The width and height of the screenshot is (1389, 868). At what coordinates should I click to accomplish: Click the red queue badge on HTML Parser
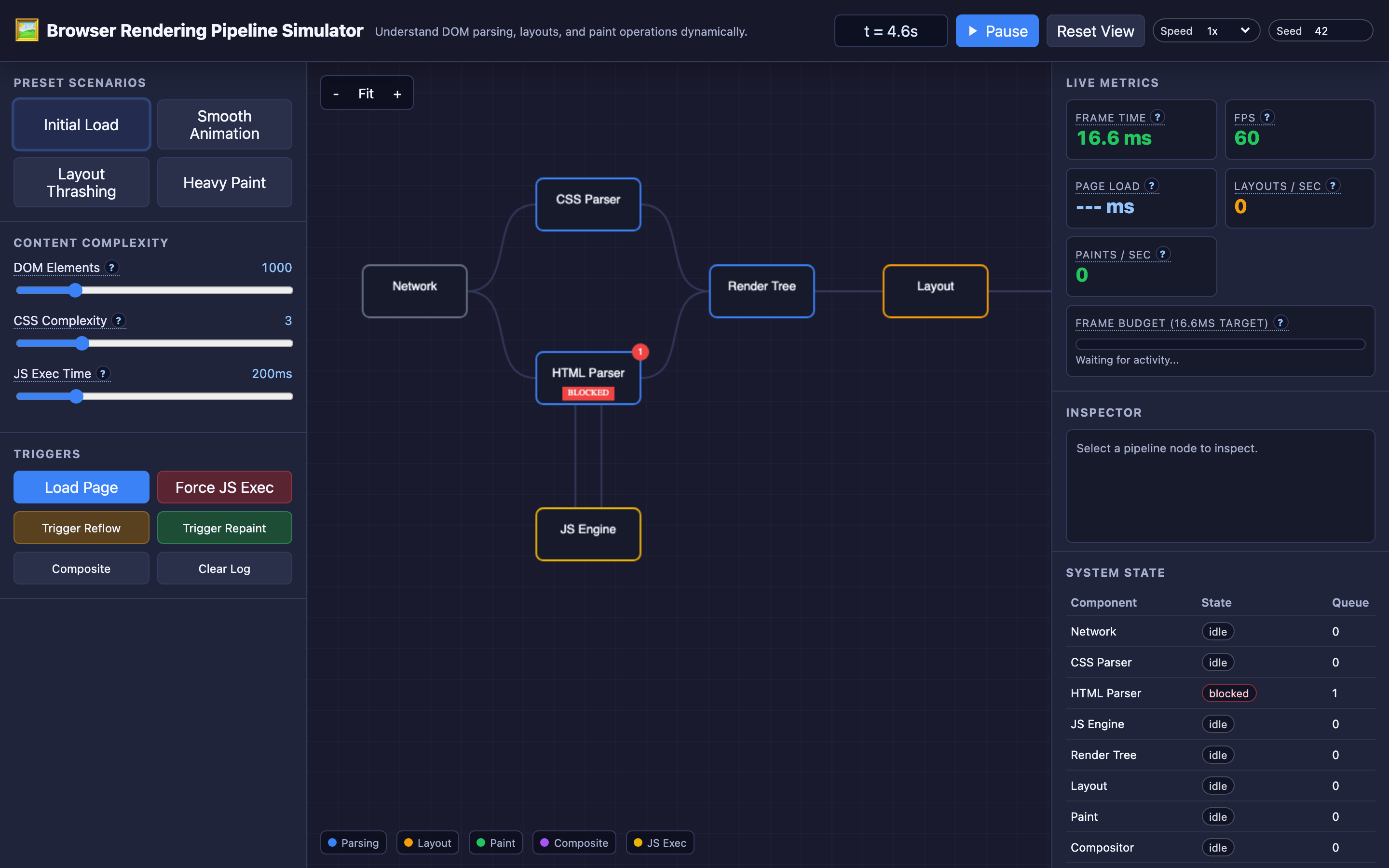(640, 352)
